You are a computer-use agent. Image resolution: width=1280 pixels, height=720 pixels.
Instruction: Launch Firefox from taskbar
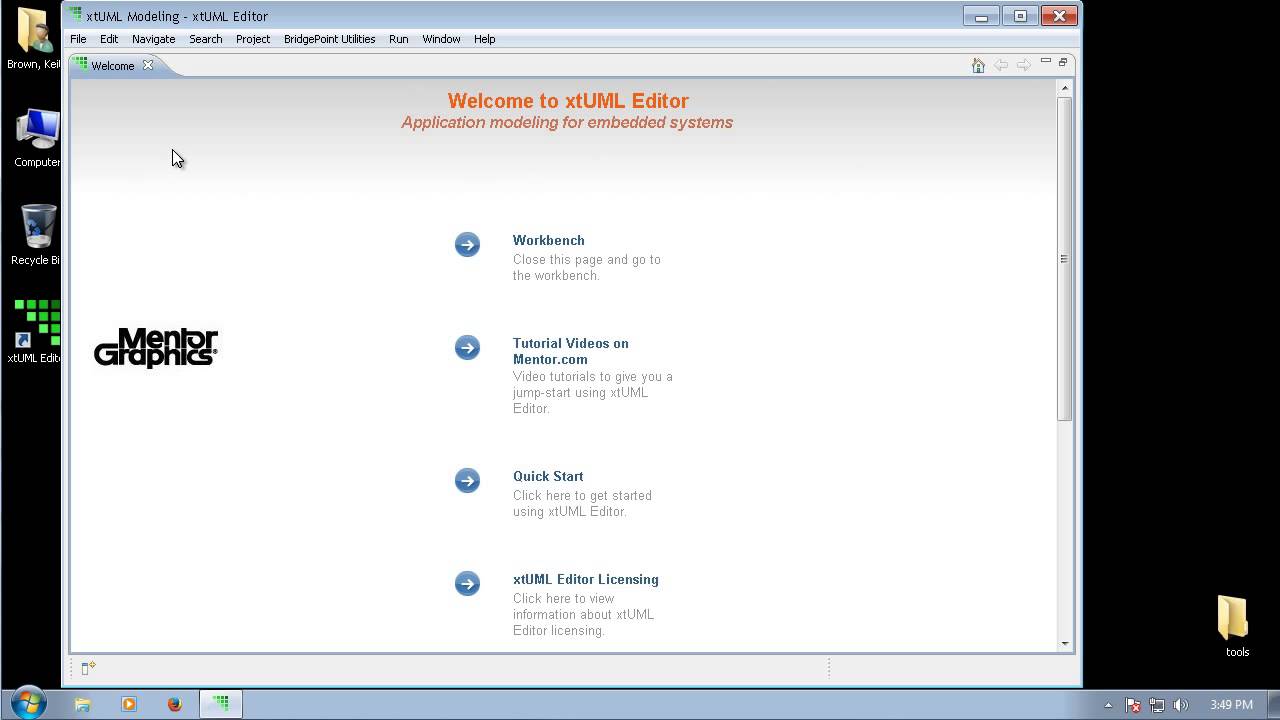tap(174, 704)
